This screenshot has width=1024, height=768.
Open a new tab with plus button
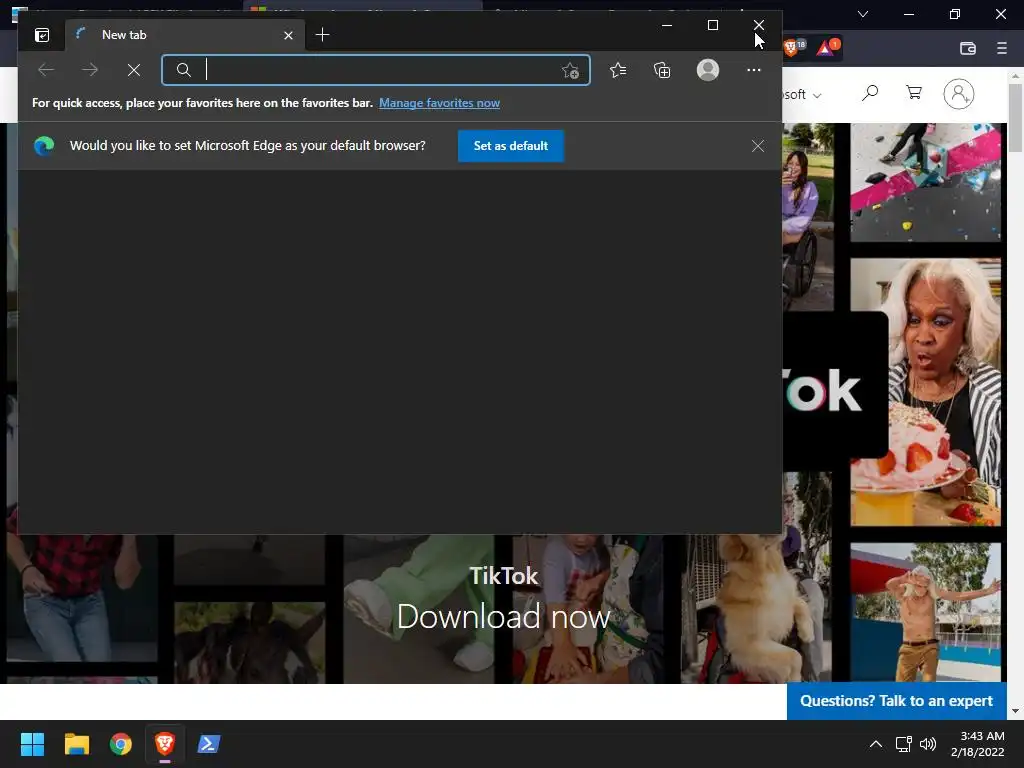pos(322,35)
